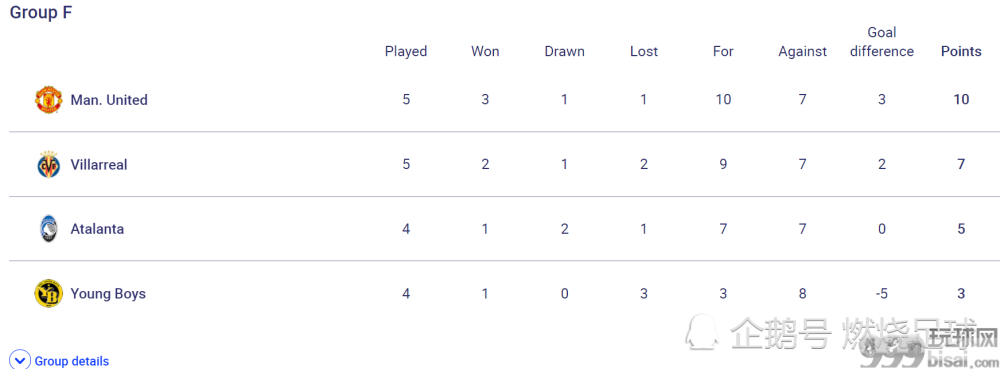Select the Young Boys team name

pos(108,294)
